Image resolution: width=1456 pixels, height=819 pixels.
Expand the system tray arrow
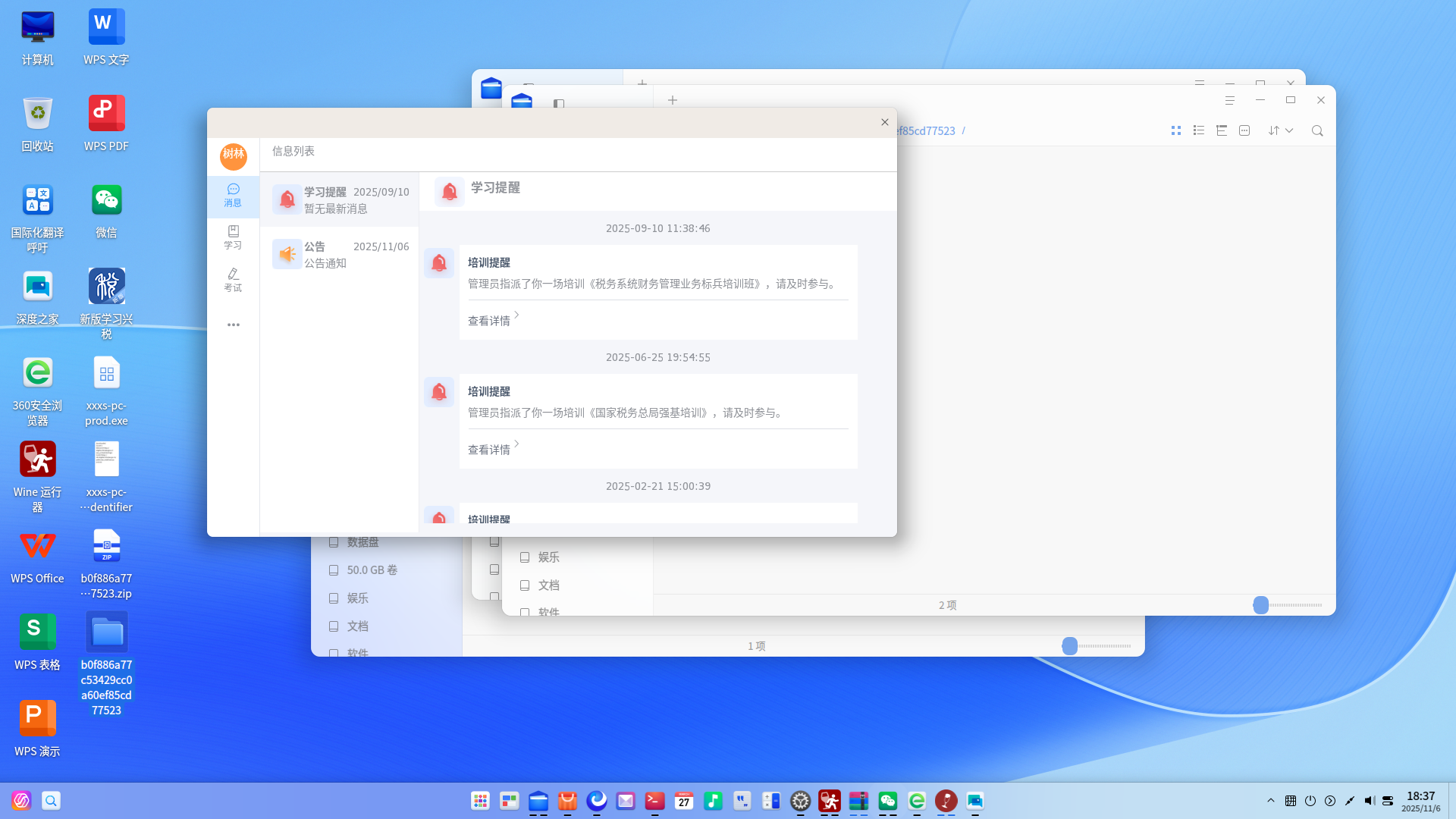[x=1271, y=801]
